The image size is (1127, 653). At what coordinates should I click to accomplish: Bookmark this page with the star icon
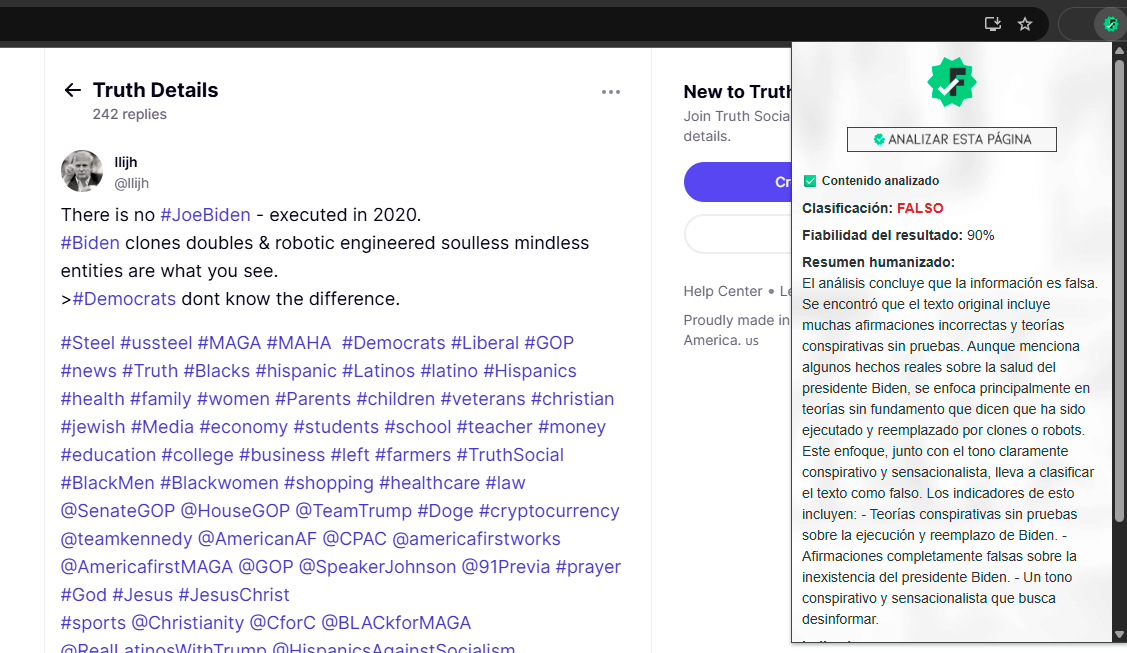(1025, 24)
